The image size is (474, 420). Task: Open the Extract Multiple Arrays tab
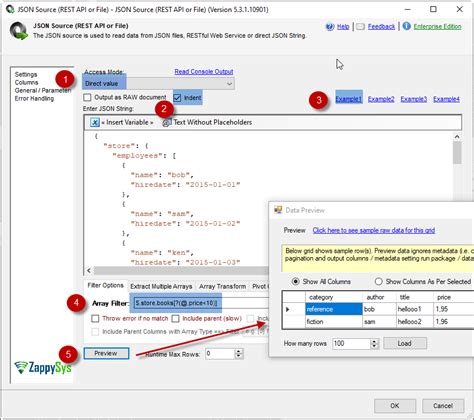[161, 286]
